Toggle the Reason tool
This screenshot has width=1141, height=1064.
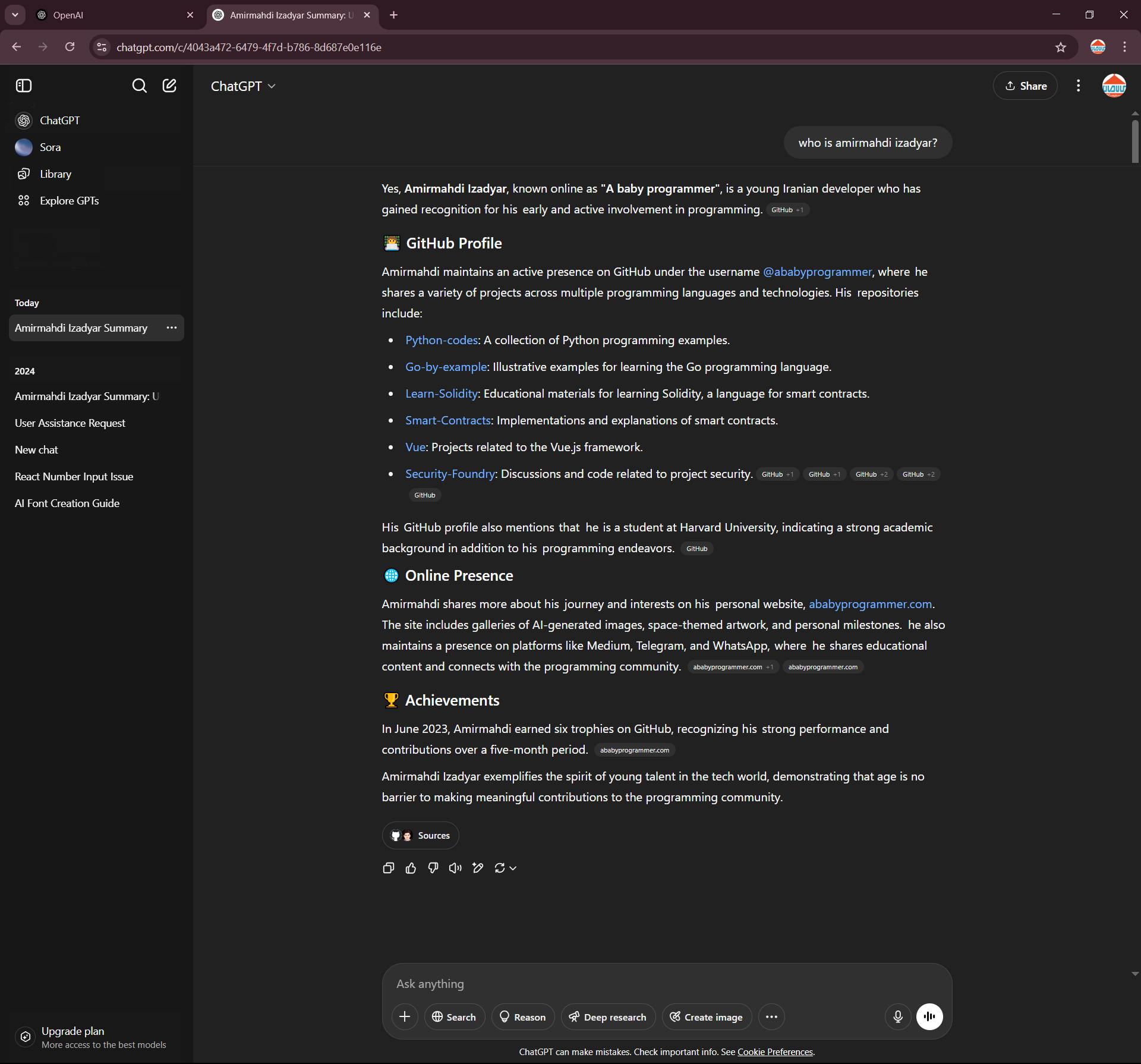522,1016
